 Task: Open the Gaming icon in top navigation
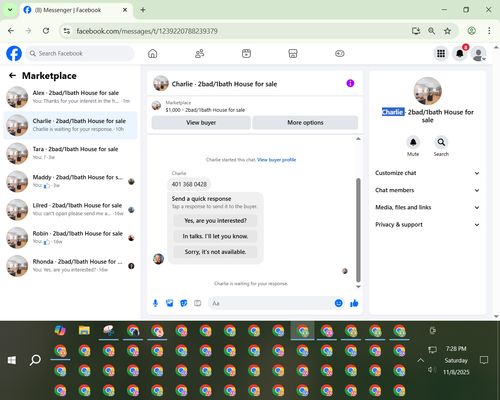tap(340, 53)
